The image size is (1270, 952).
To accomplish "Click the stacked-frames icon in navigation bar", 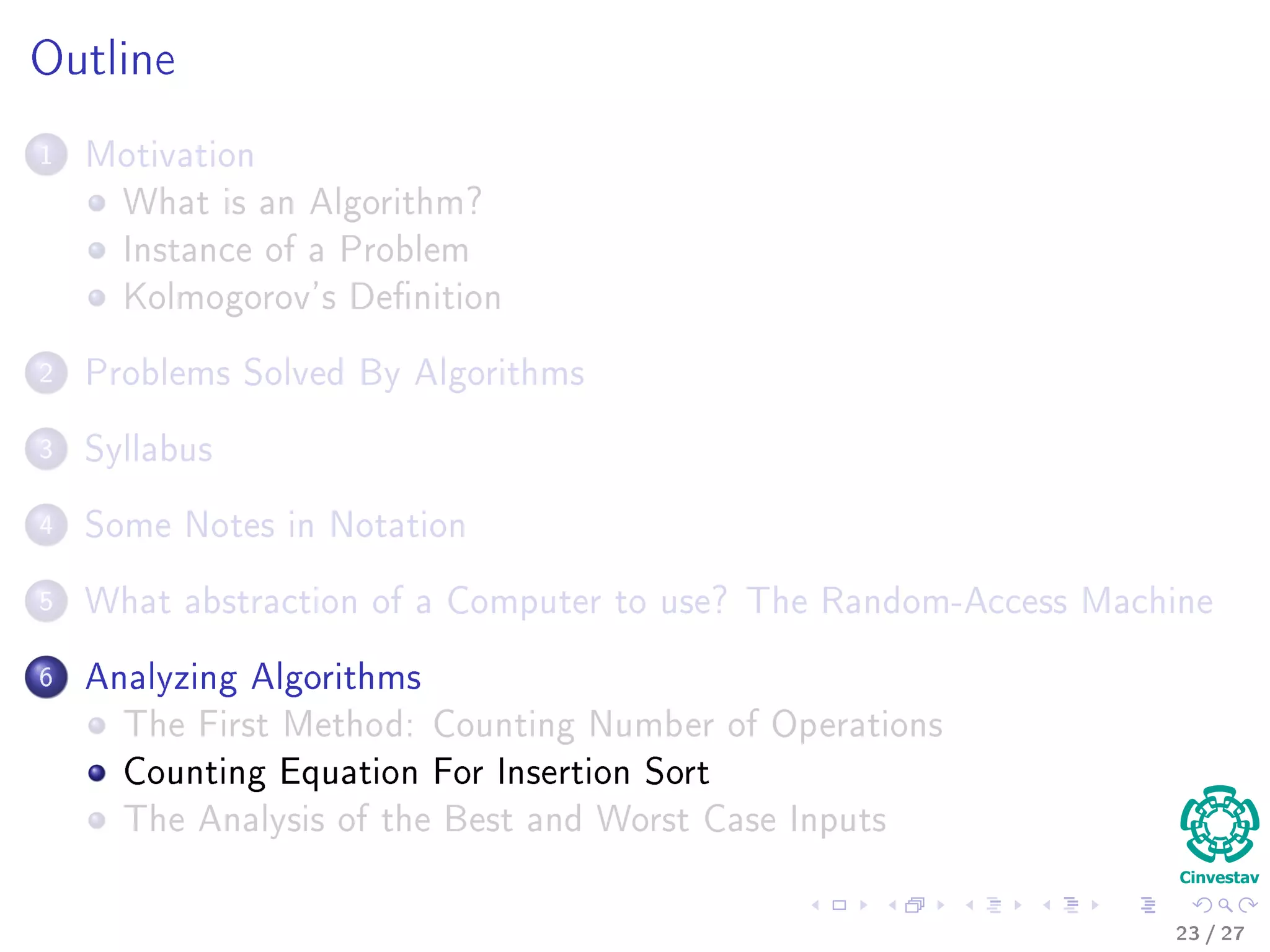I will tap(915, 906).
